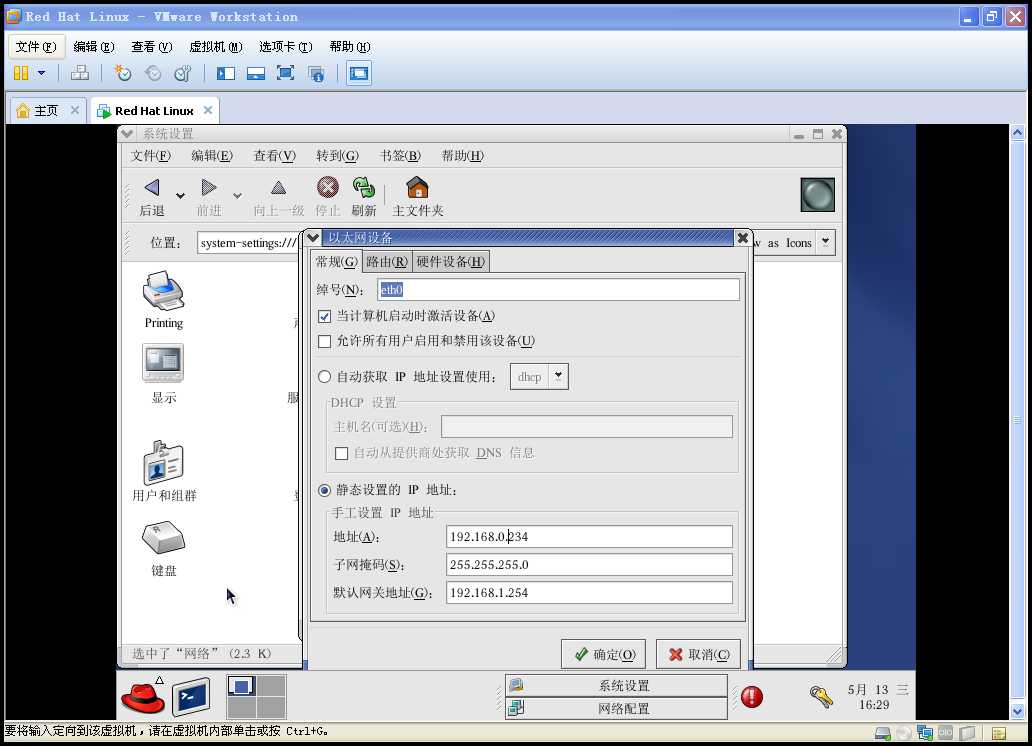This screenshot has width=1032, height=746.
Task: Switch to the 主页 VMware tab
Action: click(46, 111)
